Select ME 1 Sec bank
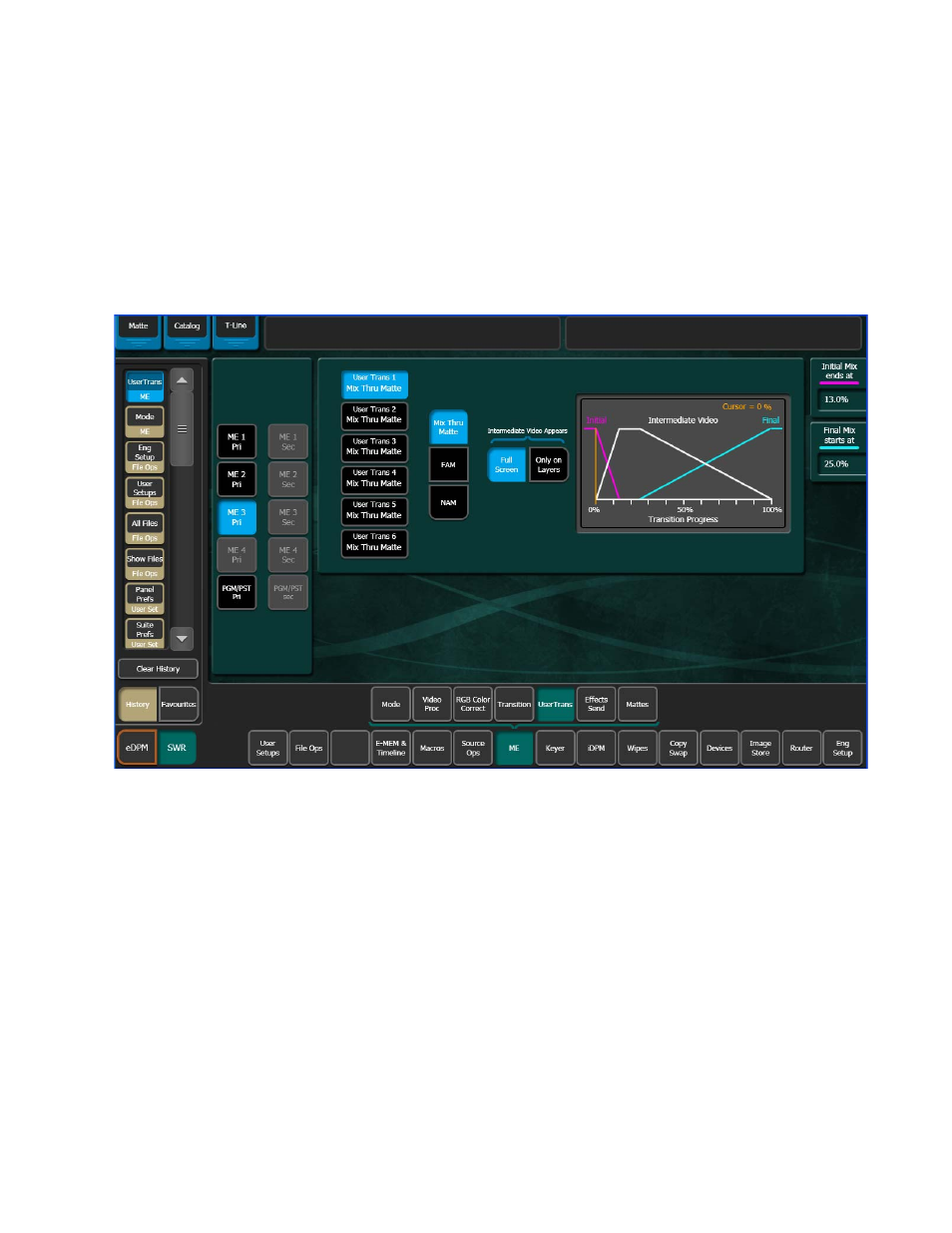 click(288, 441)
